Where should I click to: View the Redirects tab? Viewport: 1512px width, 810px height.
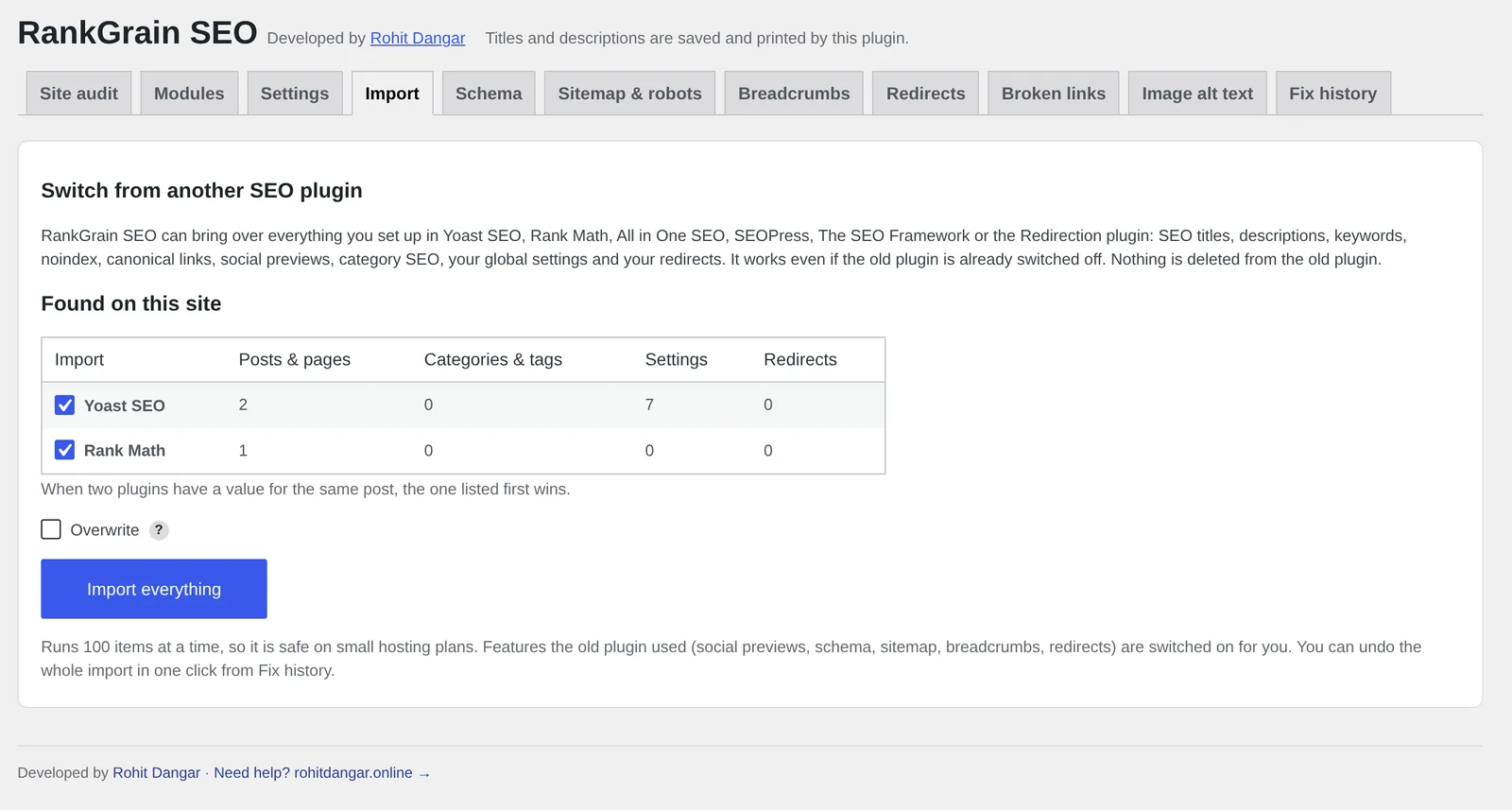[925, 94]
